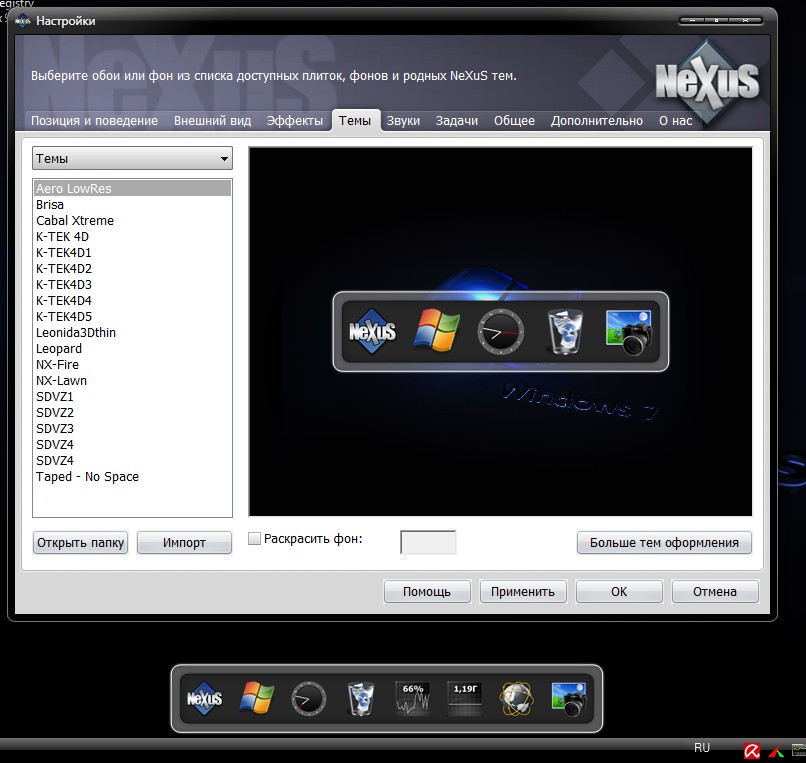Switch to the Позиция и поведение tab
This screenshot has height=763, width=806.
[x=94, y=121]
